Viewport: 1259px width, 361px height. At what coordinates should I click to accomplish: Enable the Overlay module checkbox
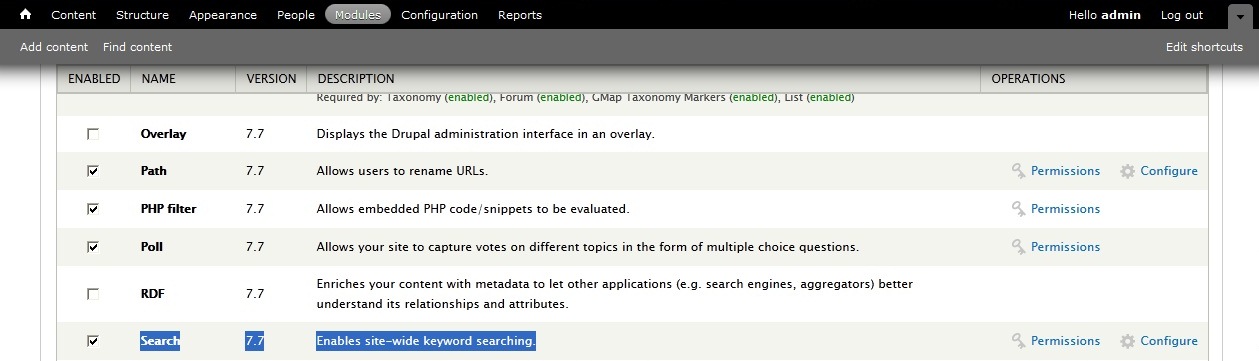tap(93, 134)
